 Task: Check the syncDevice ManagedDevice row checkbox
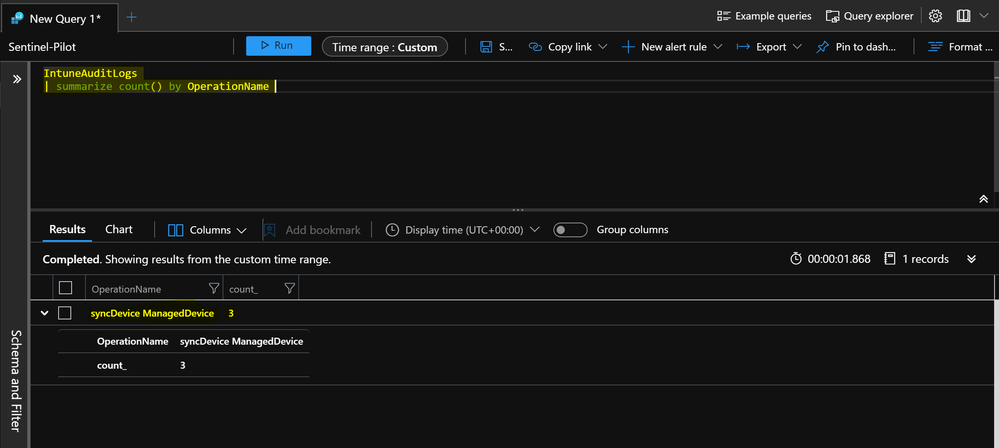coord(64,313)
